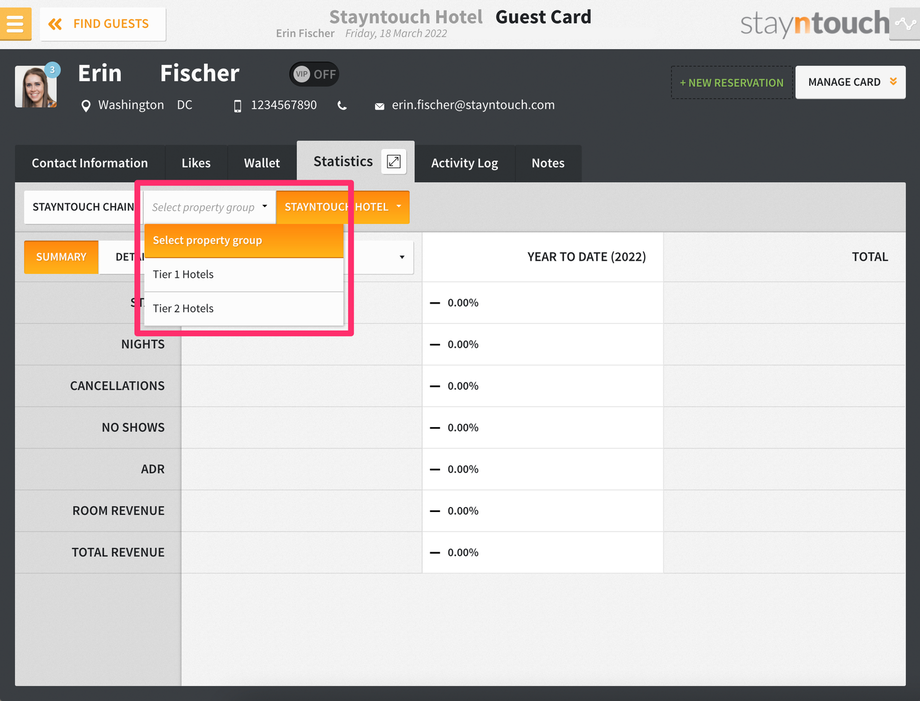This screenshot has height=701, width=920.
Task: Click the ROOM REVENUE row label
Action: pyautogui.click(x=119, y=511)
